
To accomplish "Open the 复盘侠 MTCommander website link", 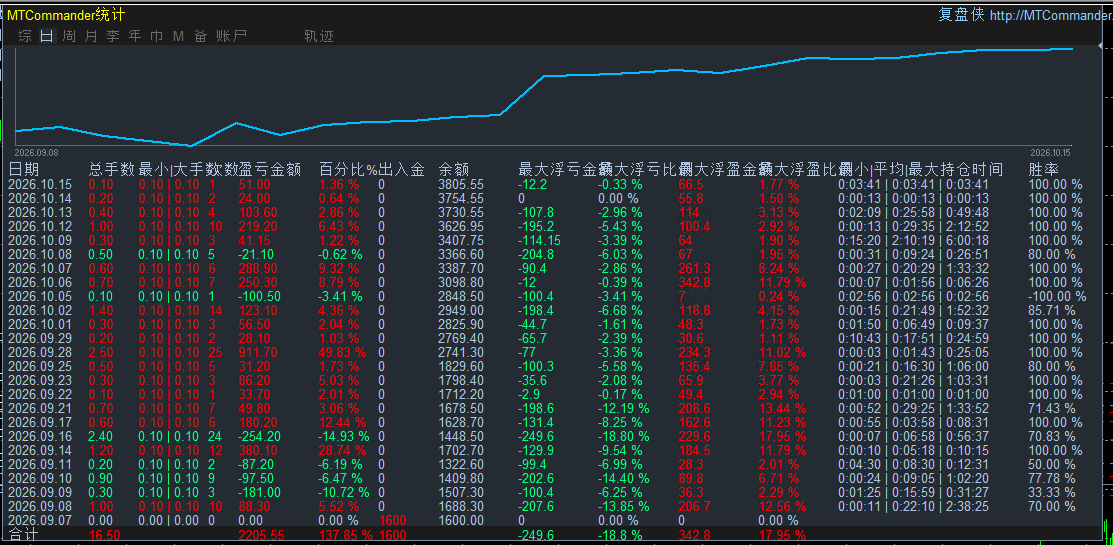I will pyautogui.click(x=1025, y=15).
